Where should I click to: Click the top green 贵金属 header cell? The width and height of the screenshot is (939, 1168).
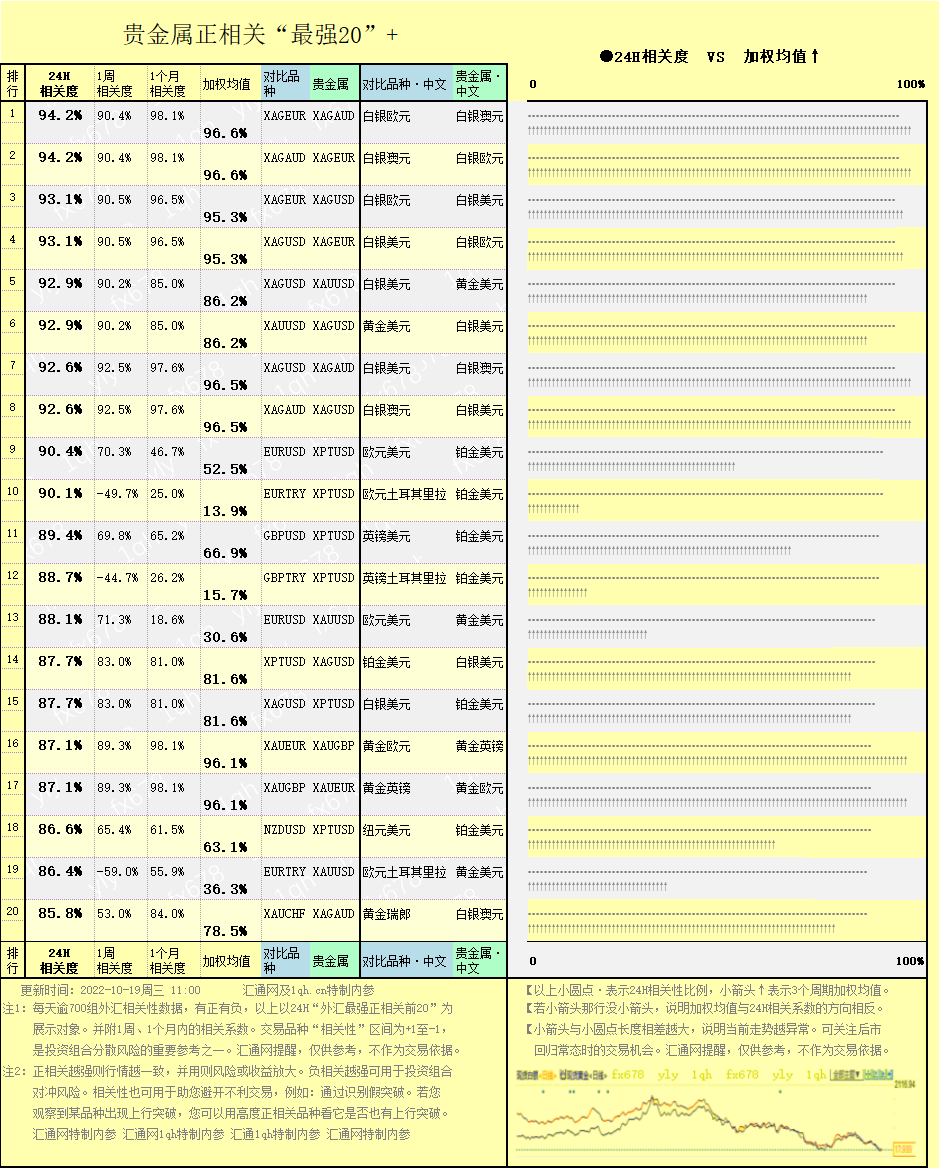point(331,84)
